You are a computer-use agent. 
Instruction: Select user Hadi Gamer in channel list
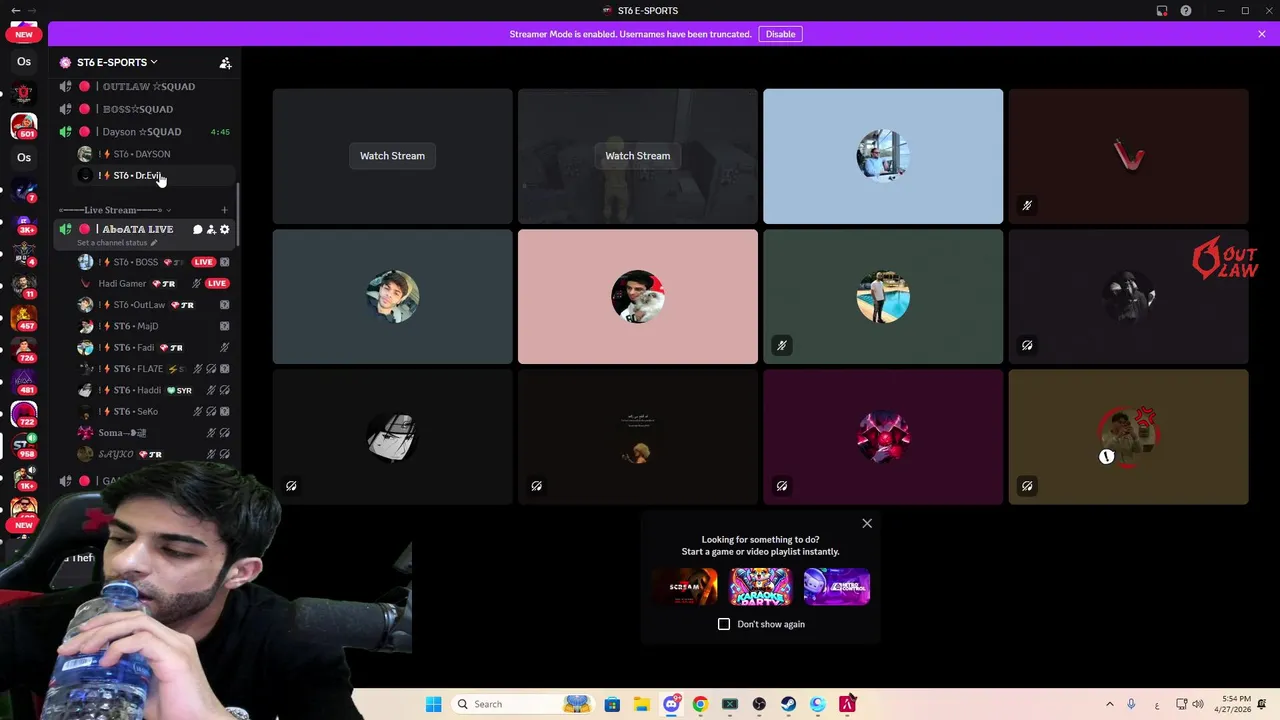pos(122,283)
